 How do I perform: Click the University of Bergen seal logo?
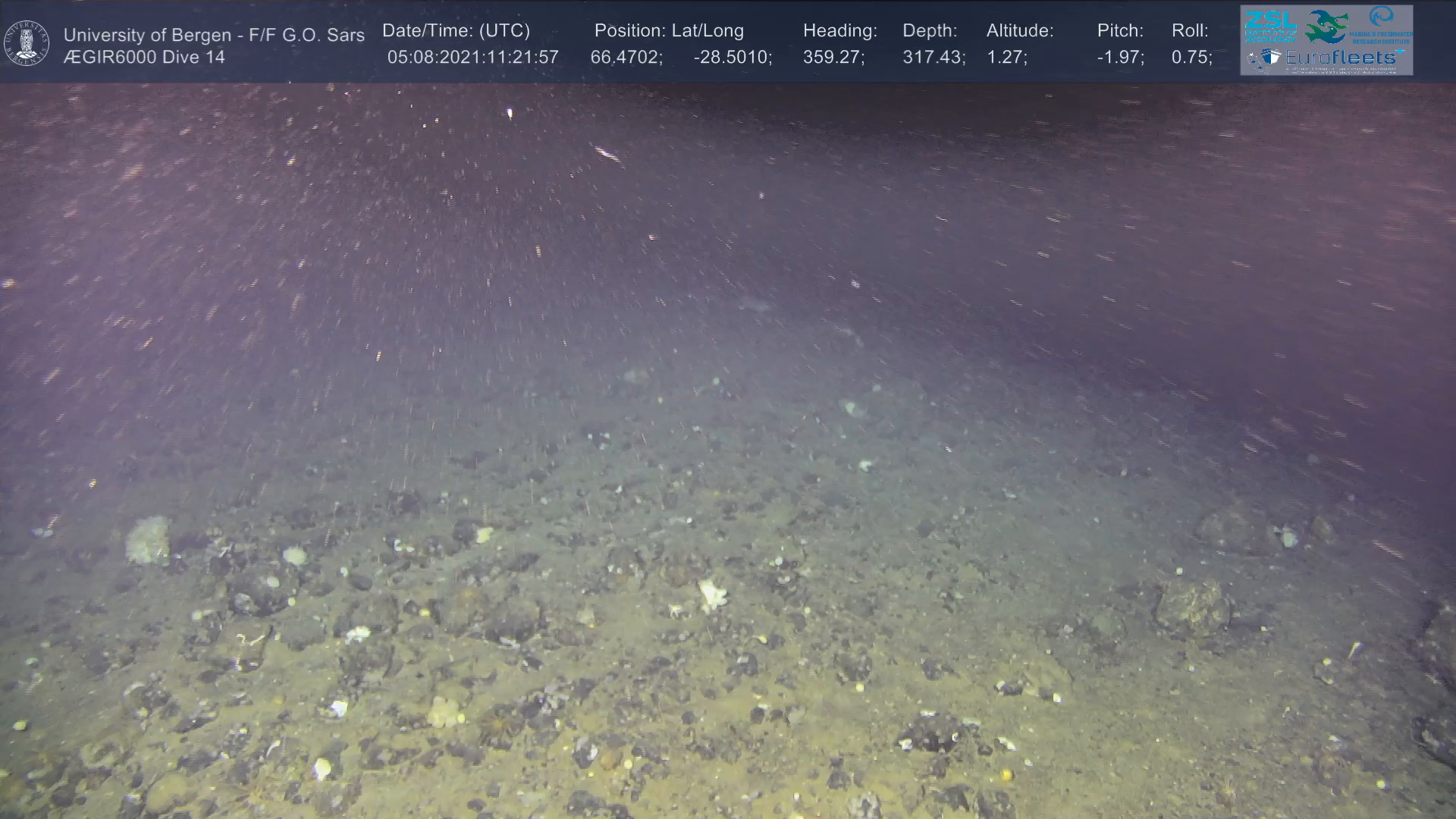[27, 43]
